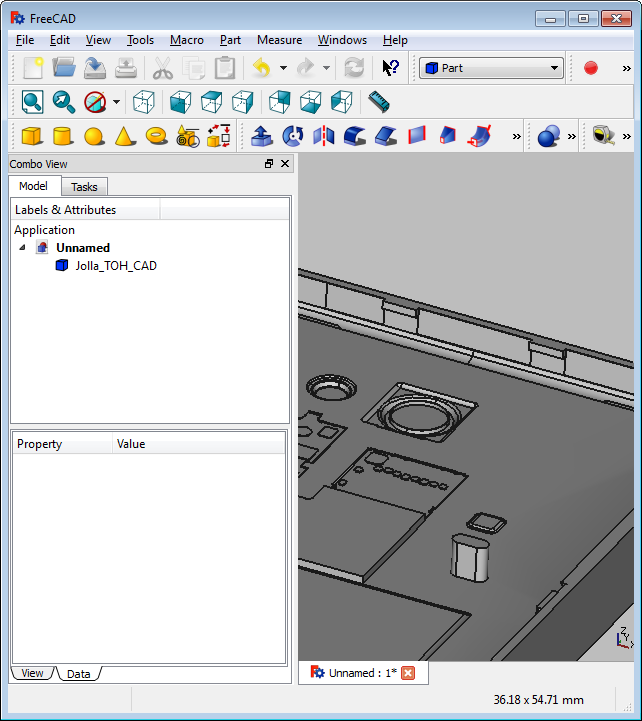Click the Save document icon
Viewport: 642px width, 721px height.
coord(95,68)
